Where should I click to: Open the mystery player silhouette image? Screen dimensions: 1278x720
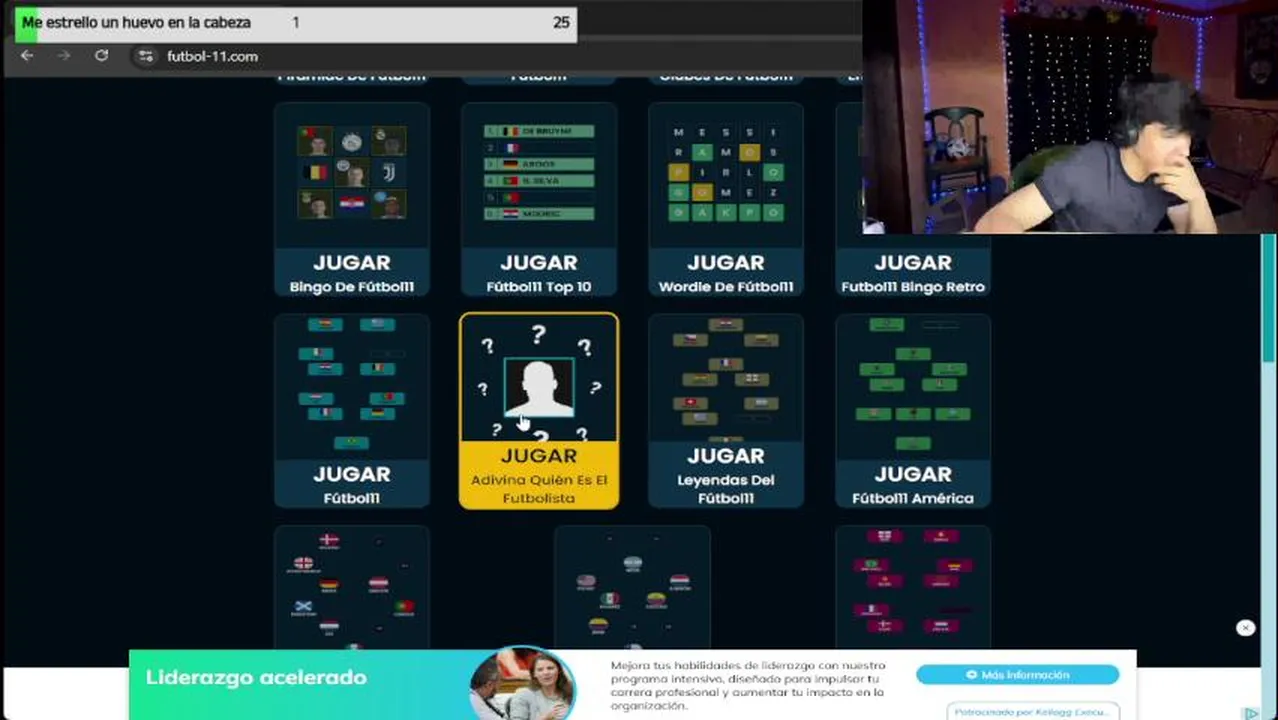coord(539,387)
